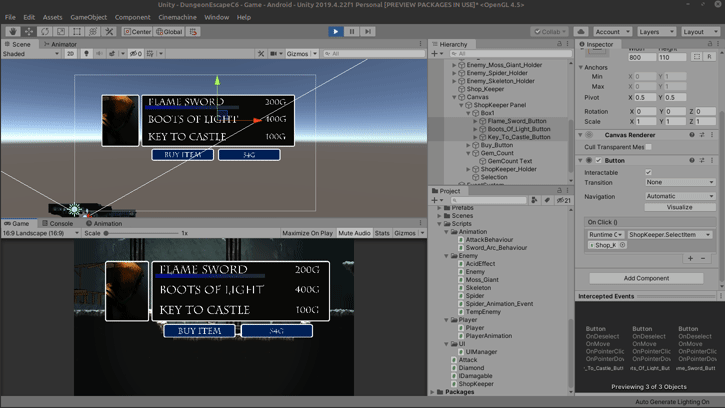Open Button component options menu

click(712, 161)
